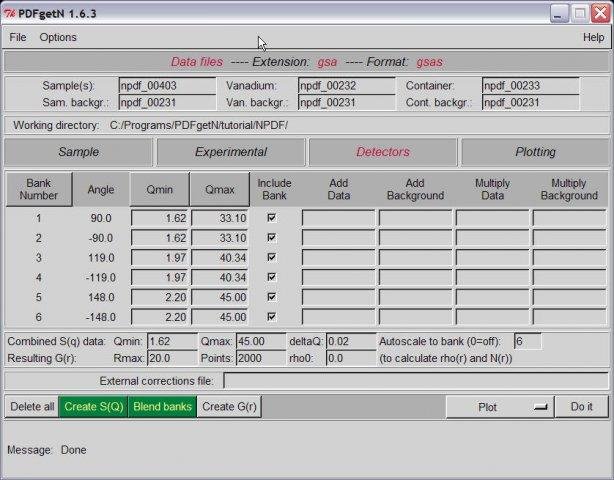Click the Working directory path text

tap(199, 126)
